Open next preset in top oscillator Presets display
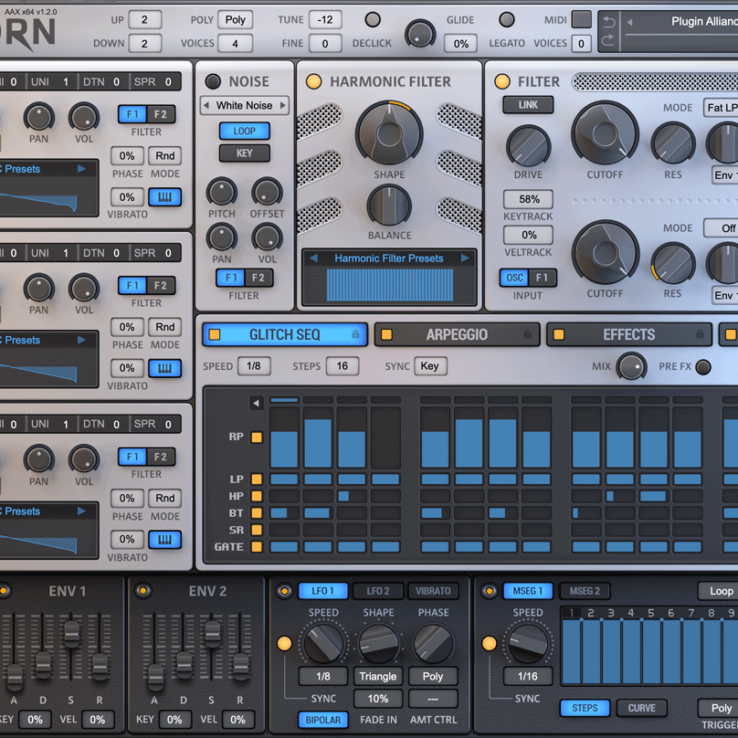The width and height of the screenshot is (738, 738). (82, 168)
